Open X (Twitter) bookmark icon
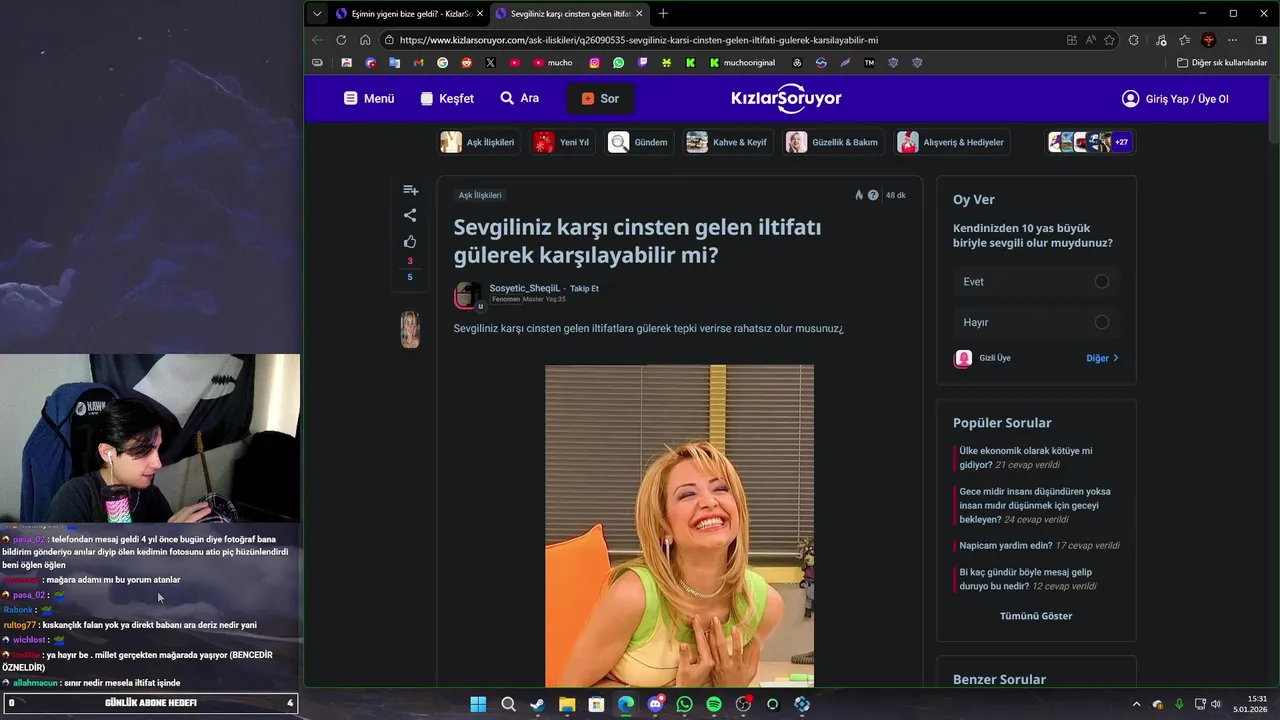This screenshot has height=720, width=1280. click(490, 62)
